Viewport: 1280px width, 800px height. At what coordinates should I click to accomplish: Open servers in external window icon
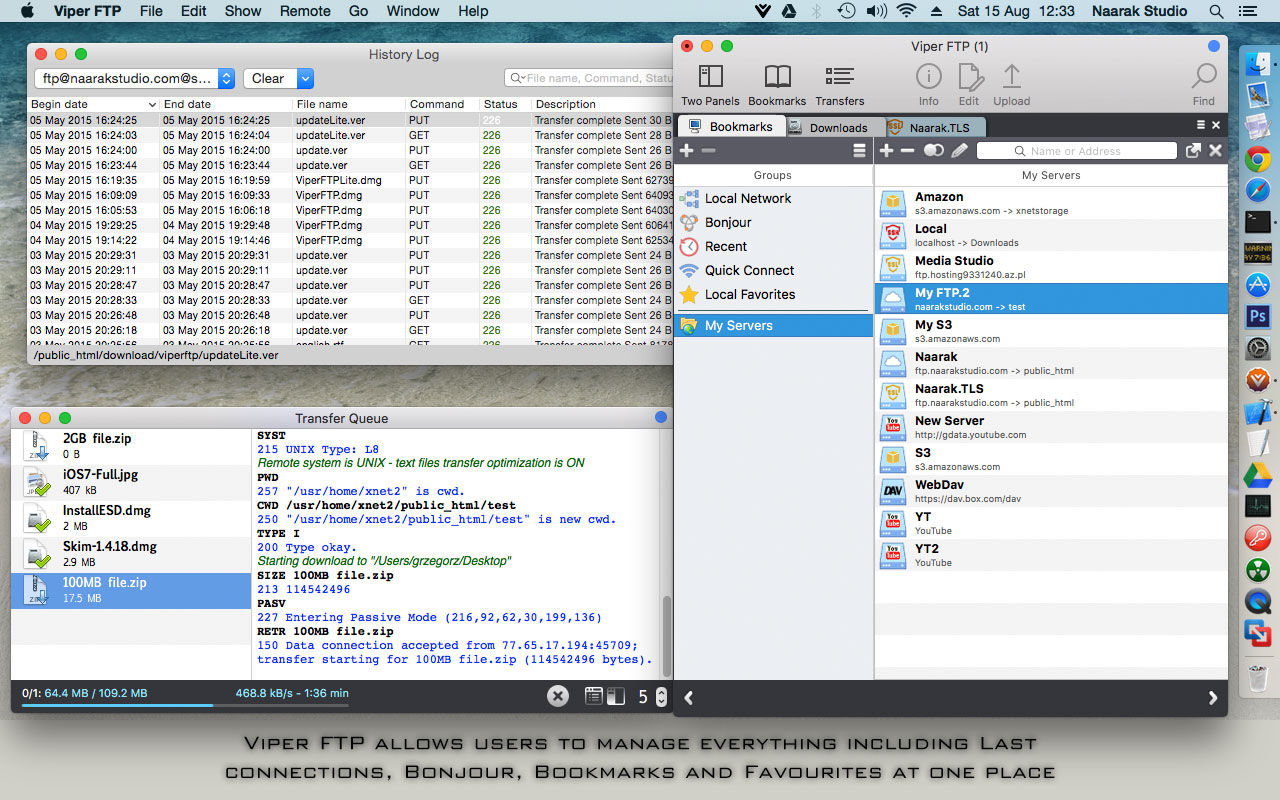pos(1193,151)
